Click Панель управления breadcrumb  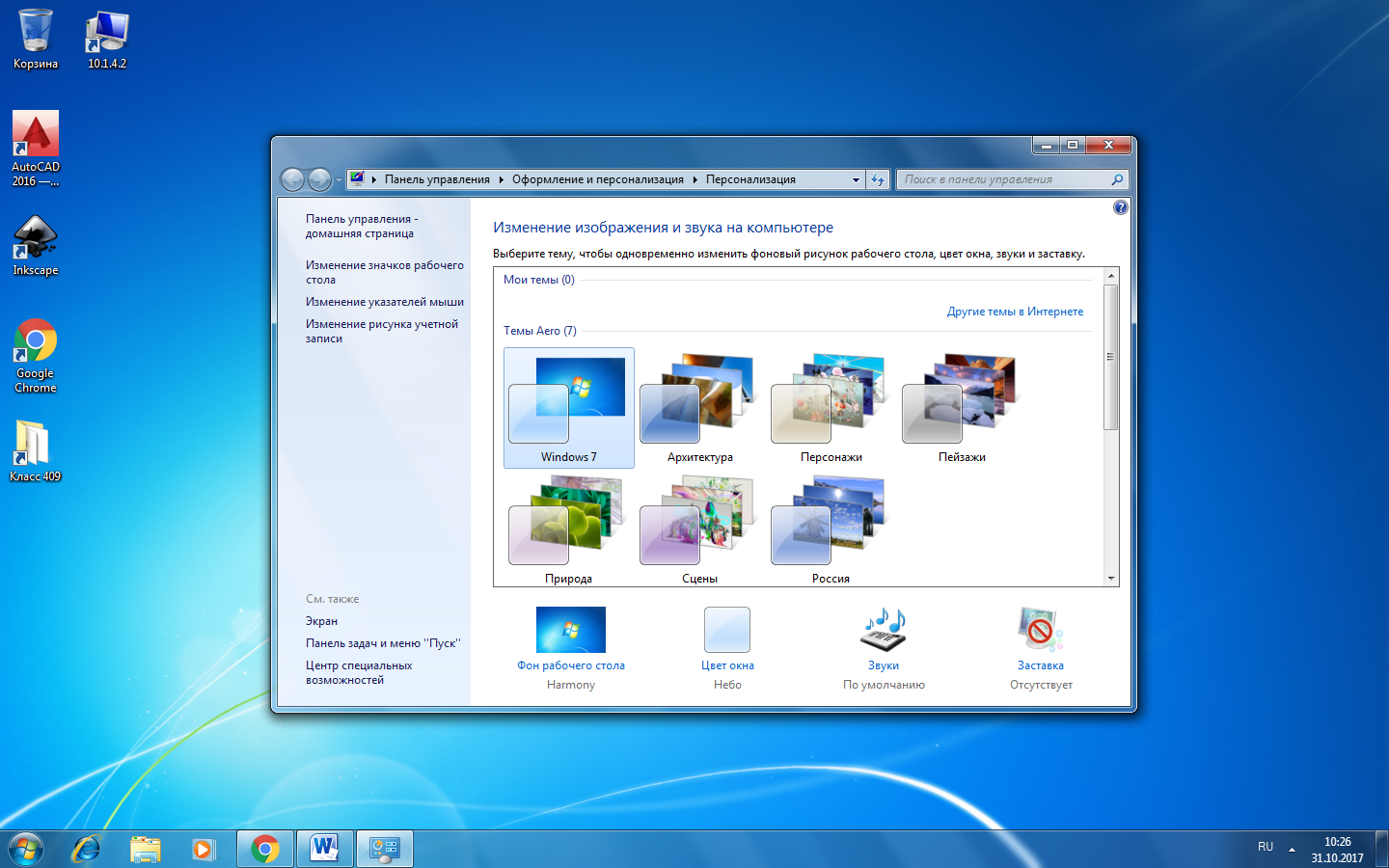437,179
